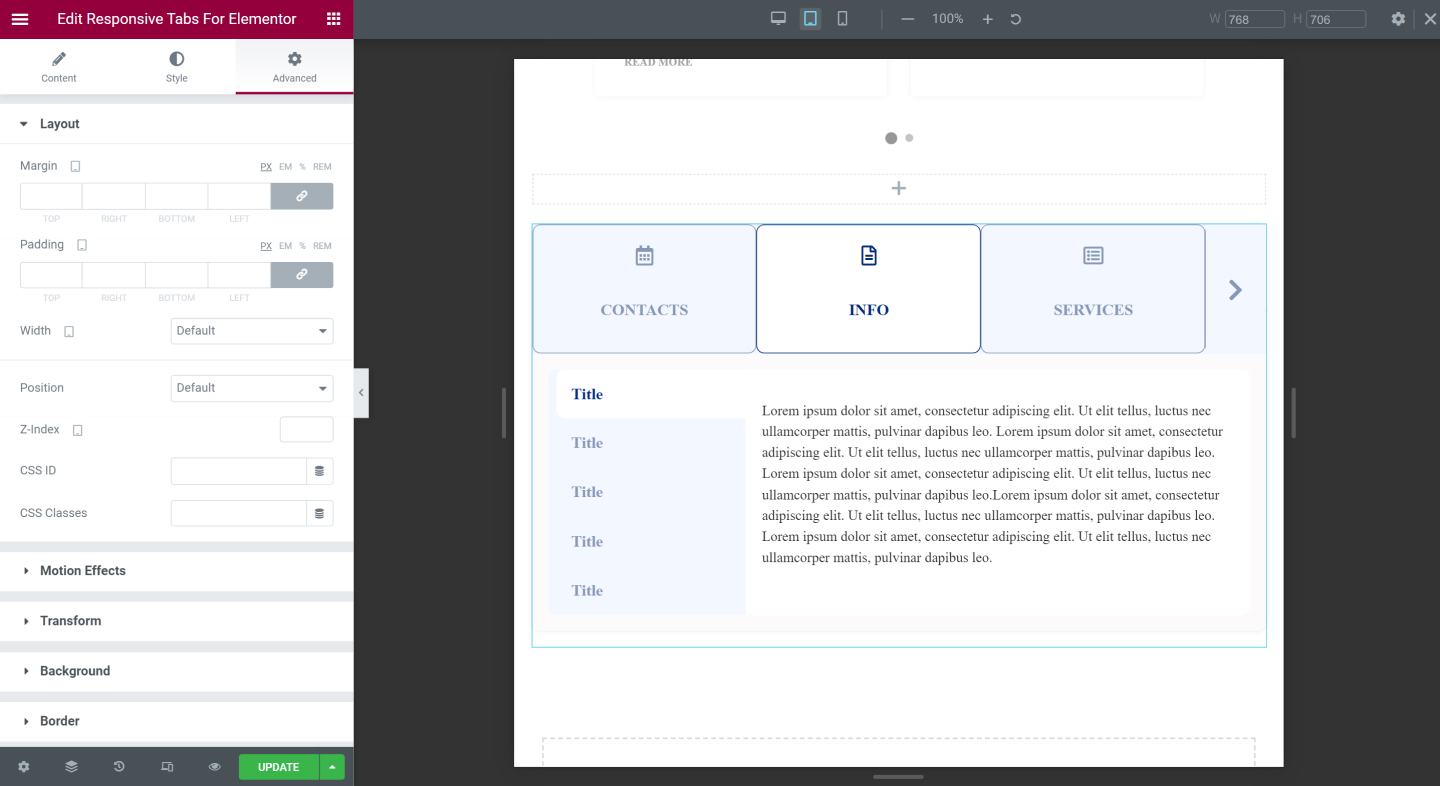The image size is (1440, 786).
Task: Expand the Background section
Action: (x=176, y=671)
